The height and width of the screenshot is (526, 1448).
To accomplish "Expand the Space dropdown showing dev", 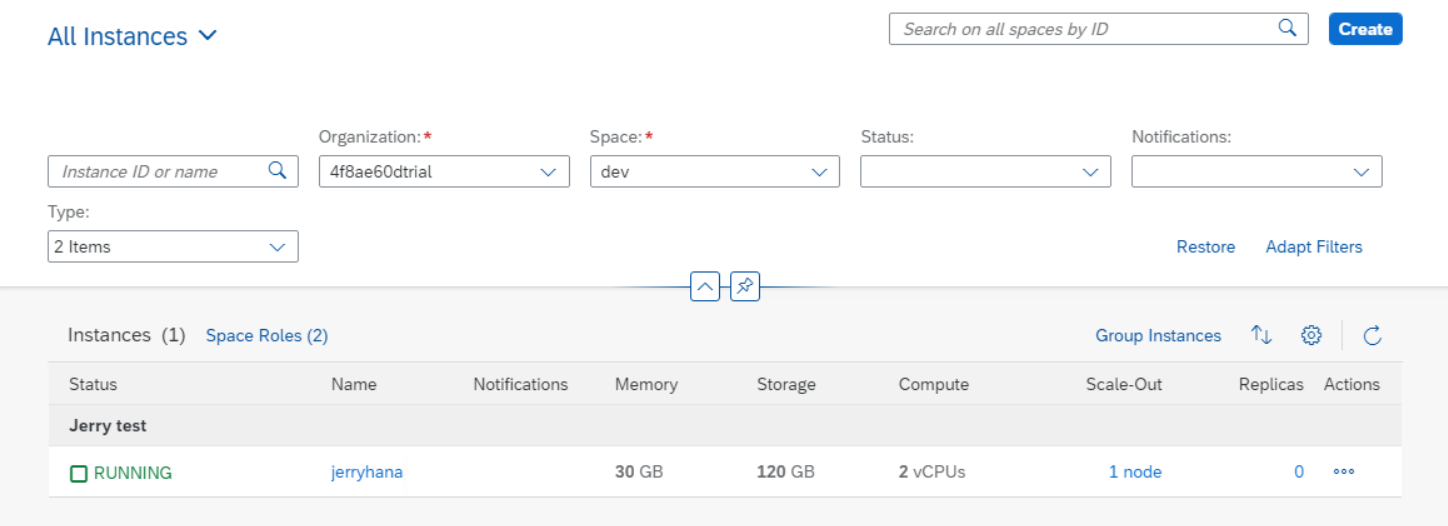I will (819, 172).
